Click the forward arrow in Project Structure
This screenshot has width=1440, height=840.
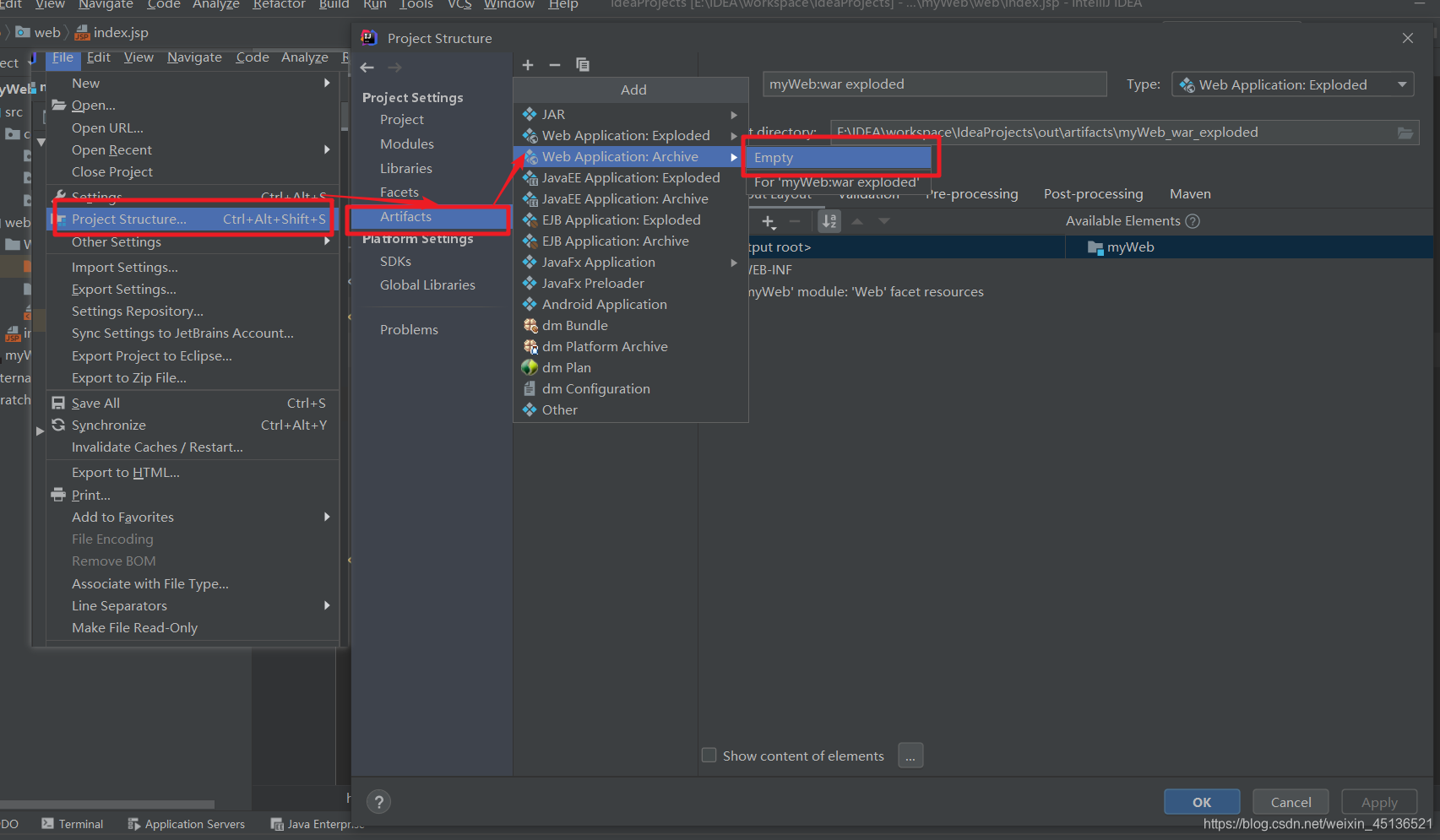pyautogui.click(x=394, y=68)
